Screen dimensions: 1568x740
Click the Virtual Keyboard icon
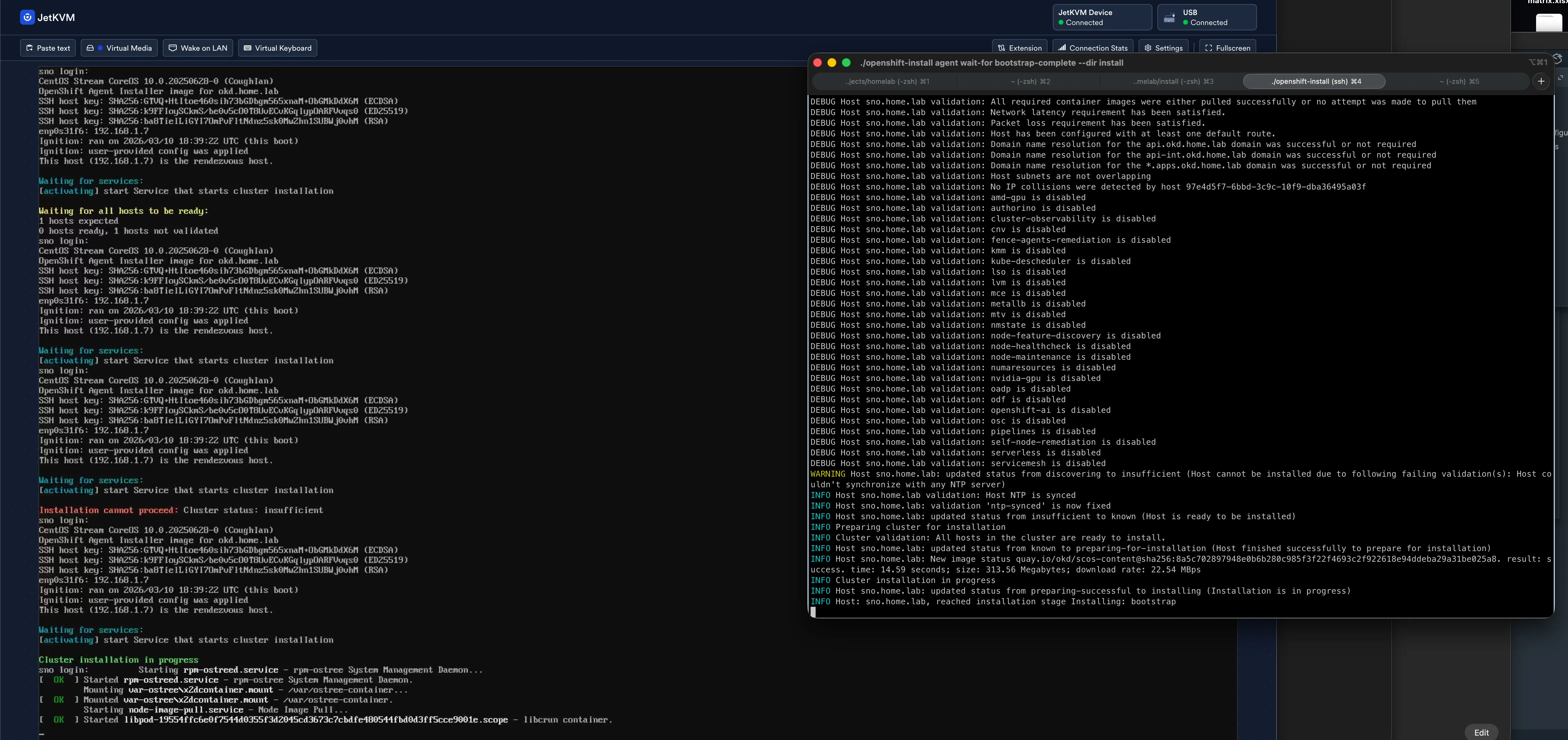click(247, 48)
